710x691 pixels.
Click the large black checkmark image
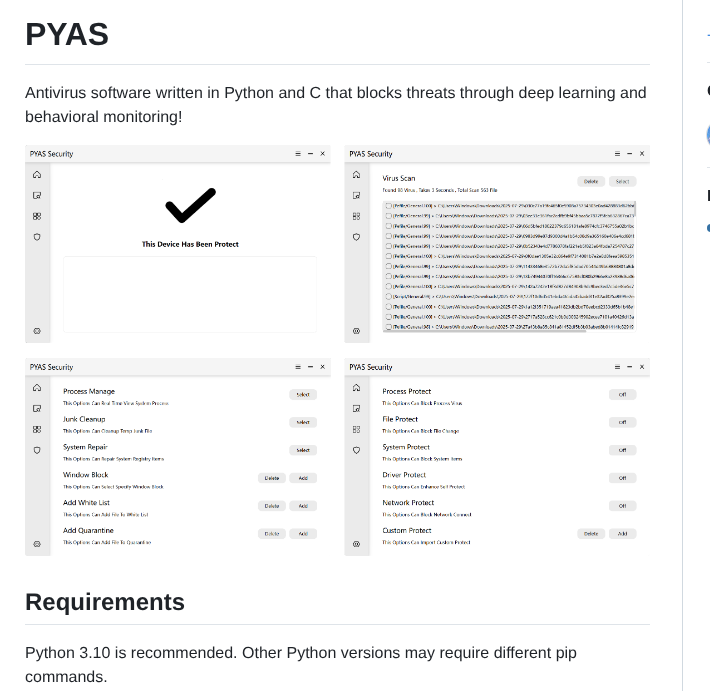[190, 207]
